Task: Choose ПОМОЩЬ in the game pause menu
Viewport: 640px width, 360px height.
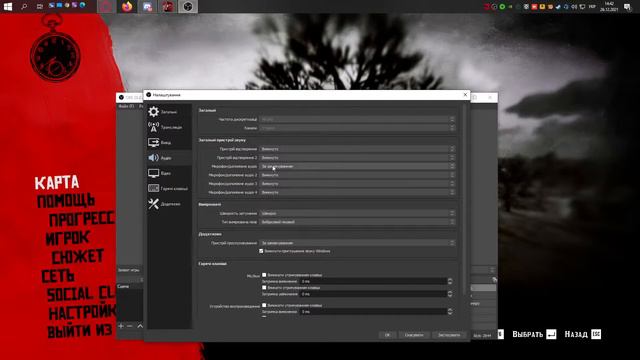Action: [66, 200]
